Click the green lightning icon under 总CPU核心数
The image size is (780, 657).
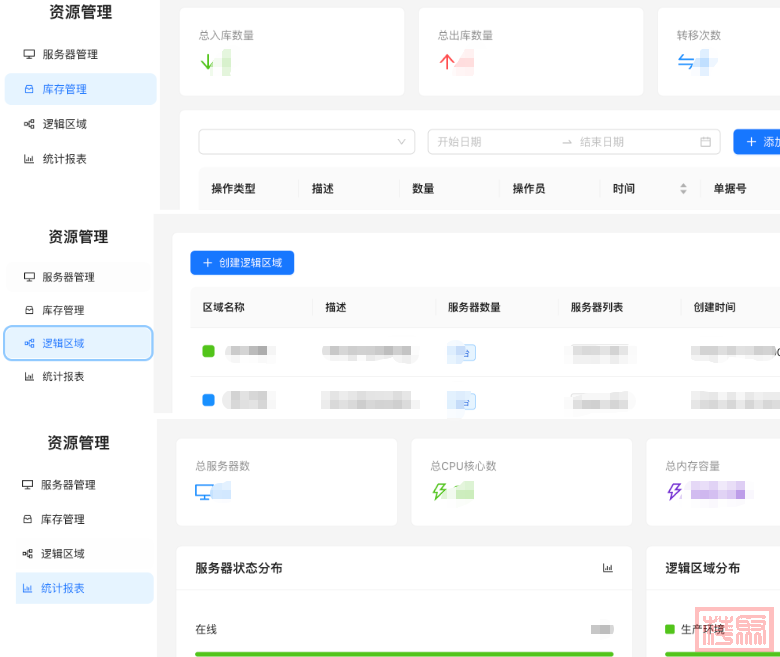pyautogui.click(x=439, y=491)
